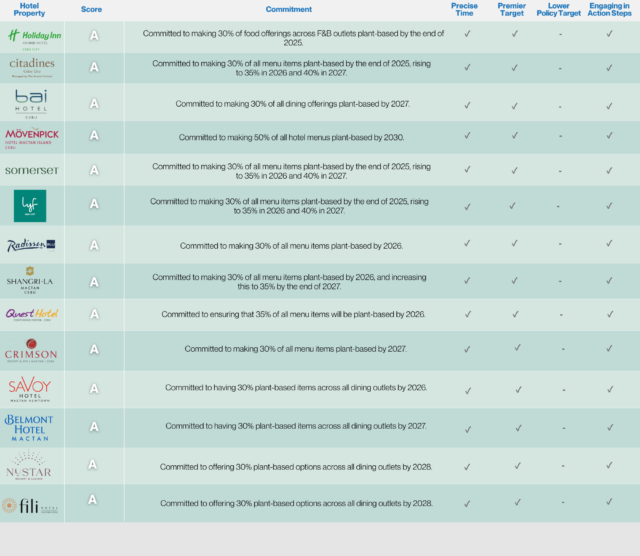
Task: Click the Savoy Hotel logo
Action: (33, 388)
